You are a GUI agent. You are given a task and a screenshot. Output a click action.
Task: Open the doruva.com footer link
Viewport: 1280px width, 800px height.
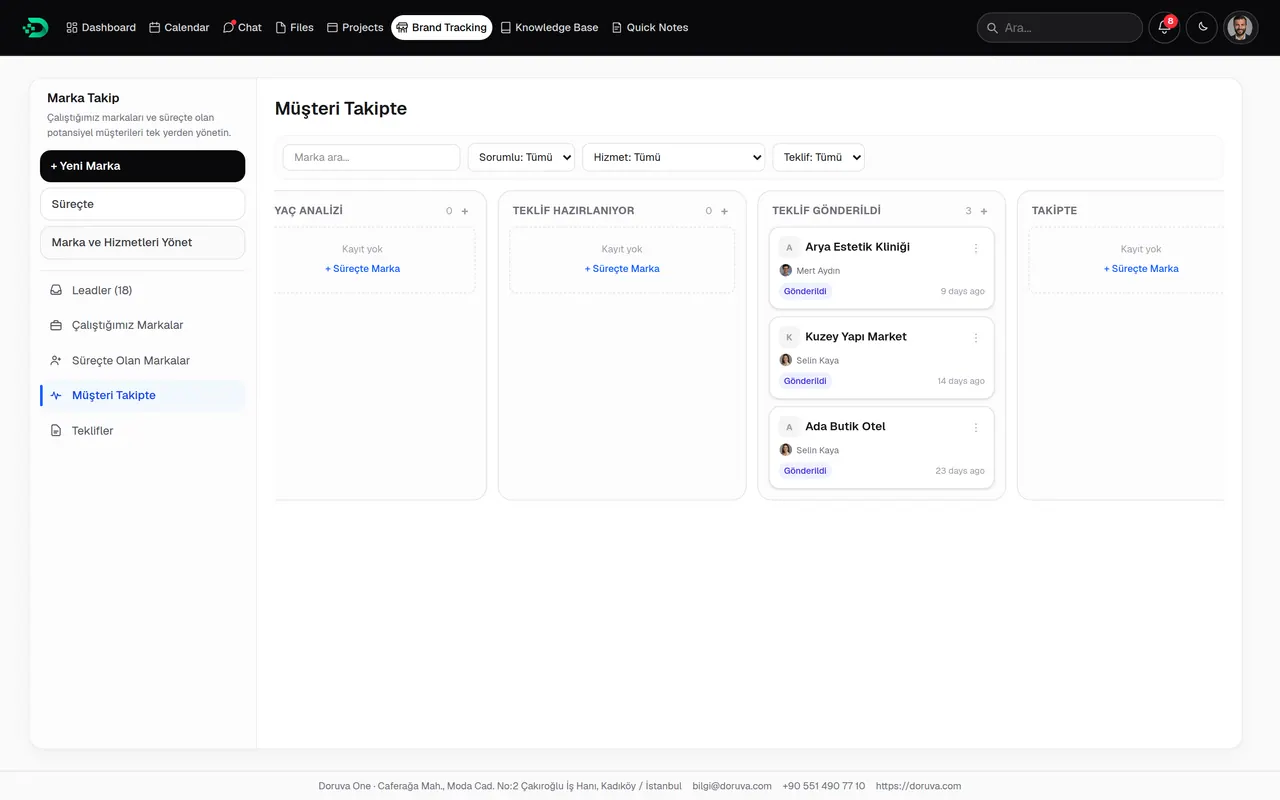click(918, 786)
